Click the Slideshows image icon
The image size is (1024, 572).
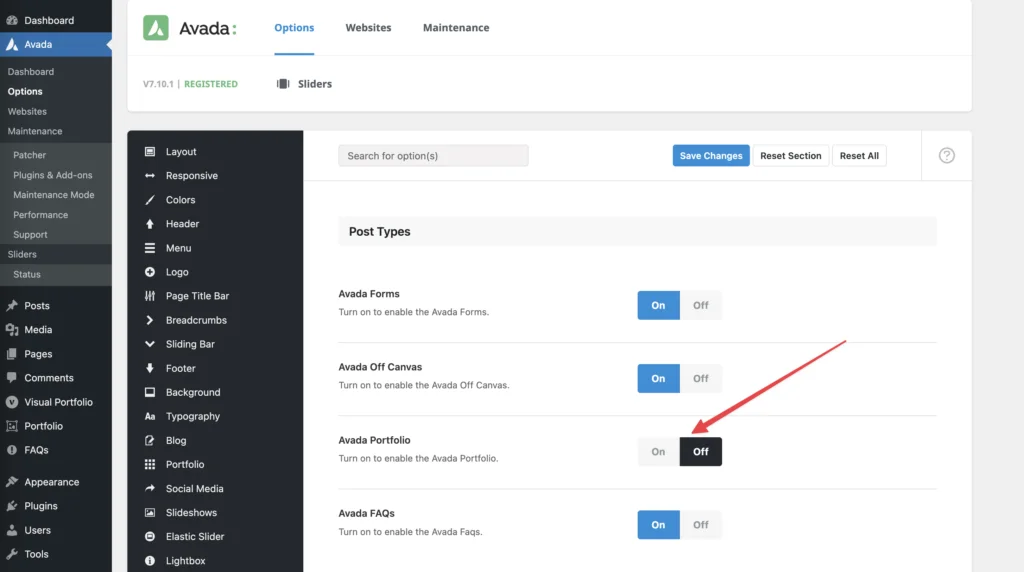[150, 513]
